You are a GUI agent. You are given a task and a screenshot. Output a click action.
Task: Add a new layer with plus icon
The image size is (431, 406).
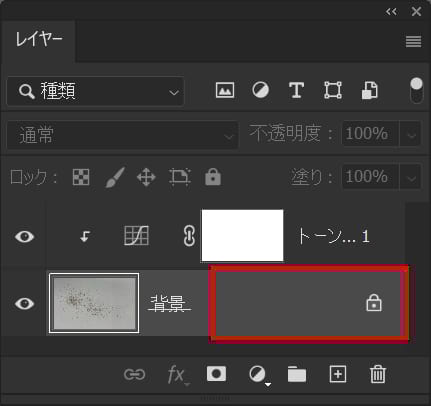pos(338,374)
